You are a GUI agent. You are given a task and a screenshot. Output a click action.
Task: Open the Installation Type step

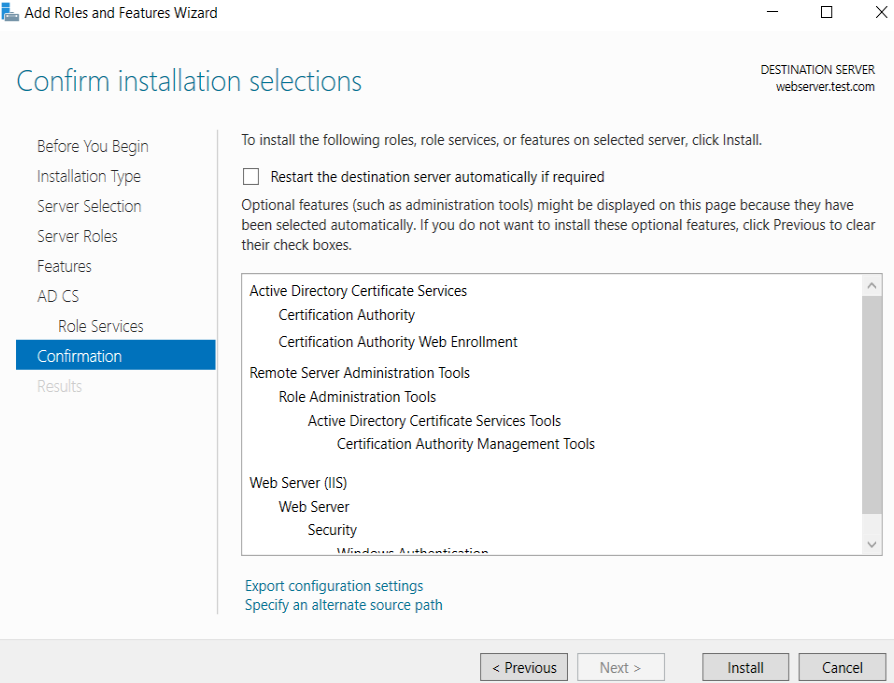pos(88,177)
